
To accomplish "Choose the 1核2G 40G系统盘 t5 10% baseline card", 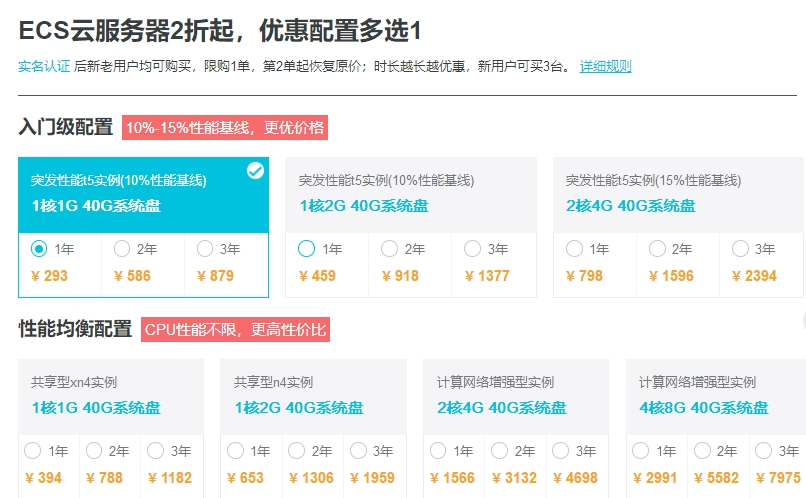I will pyautogui.click(x=411, y=195).
